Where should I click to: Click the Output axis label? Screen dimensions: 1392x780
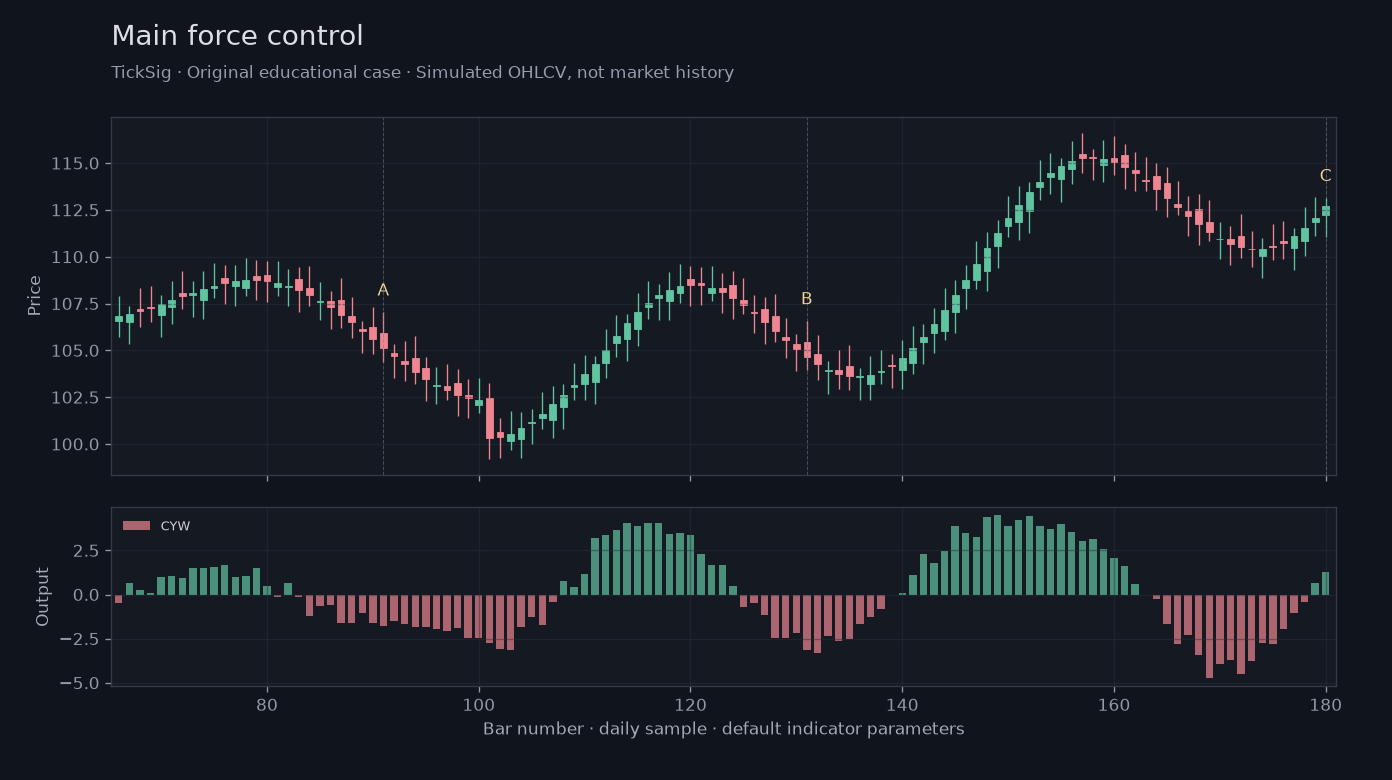43,597
